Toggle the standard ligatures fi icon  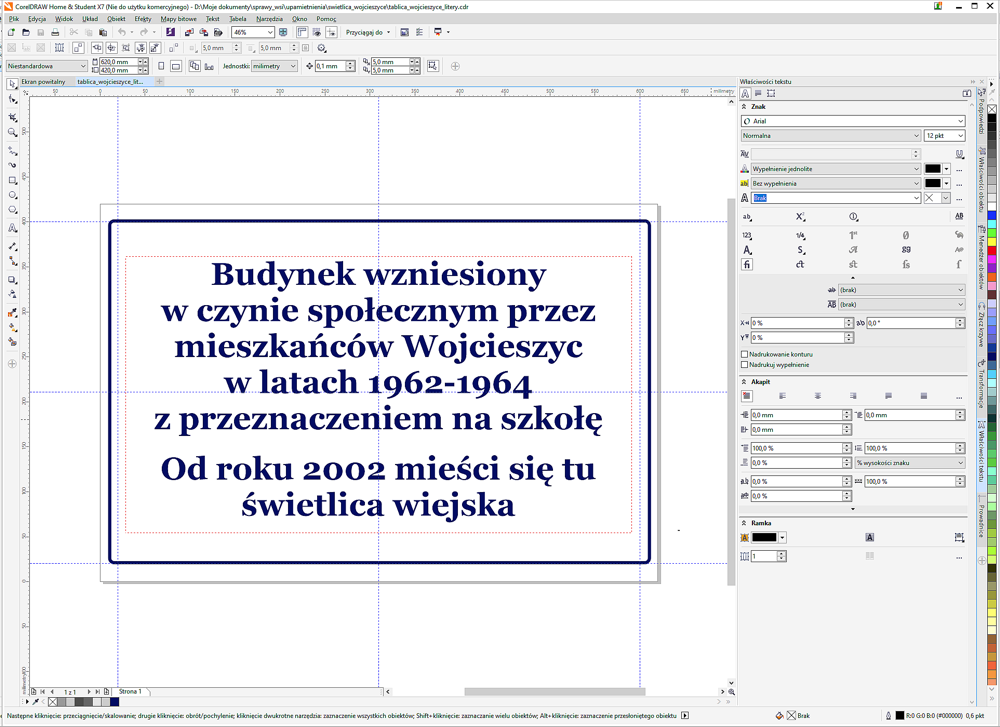tap(747, 264)
